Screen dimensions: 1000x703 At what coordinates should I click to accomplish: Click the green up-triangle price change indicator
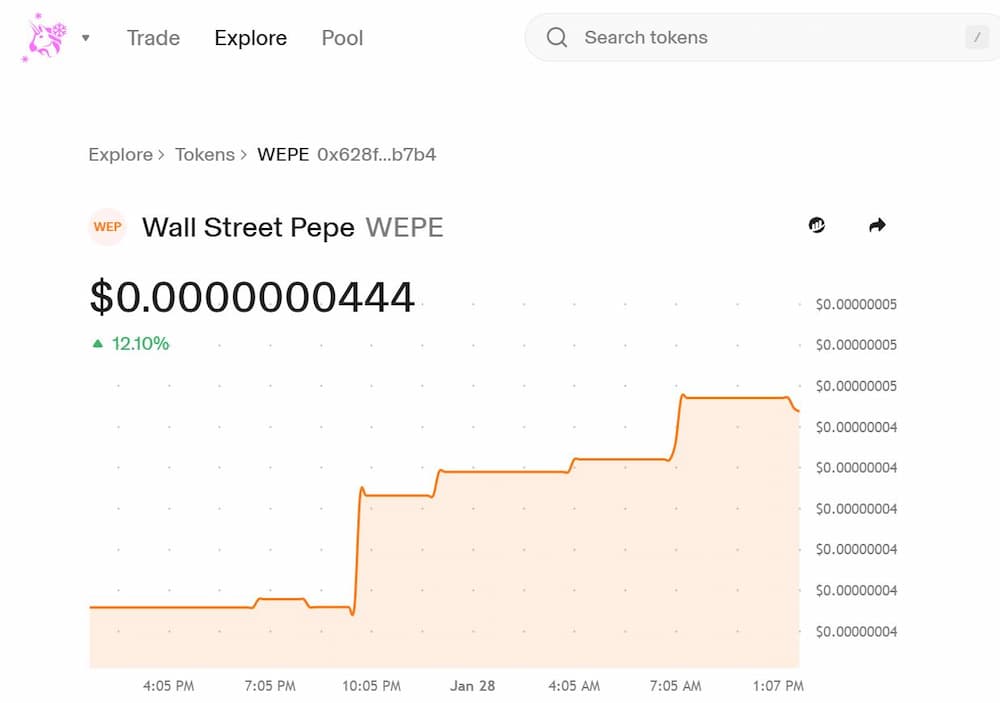coord(98,344)
